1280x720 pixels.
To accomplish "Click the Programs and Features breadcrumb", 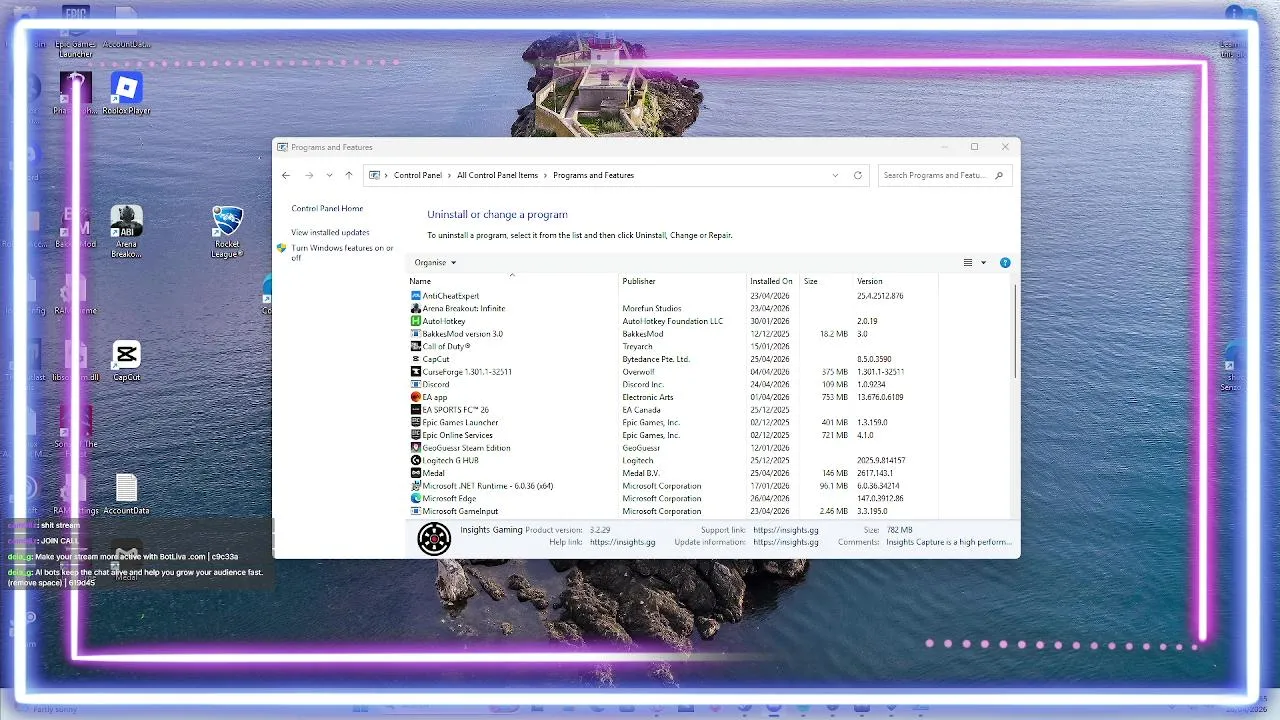I will pos(593,175).
